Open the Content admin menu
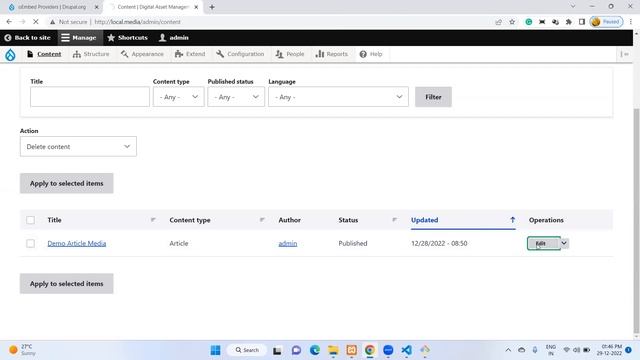Viewport: 640px width, 360px height. point(44,54)
